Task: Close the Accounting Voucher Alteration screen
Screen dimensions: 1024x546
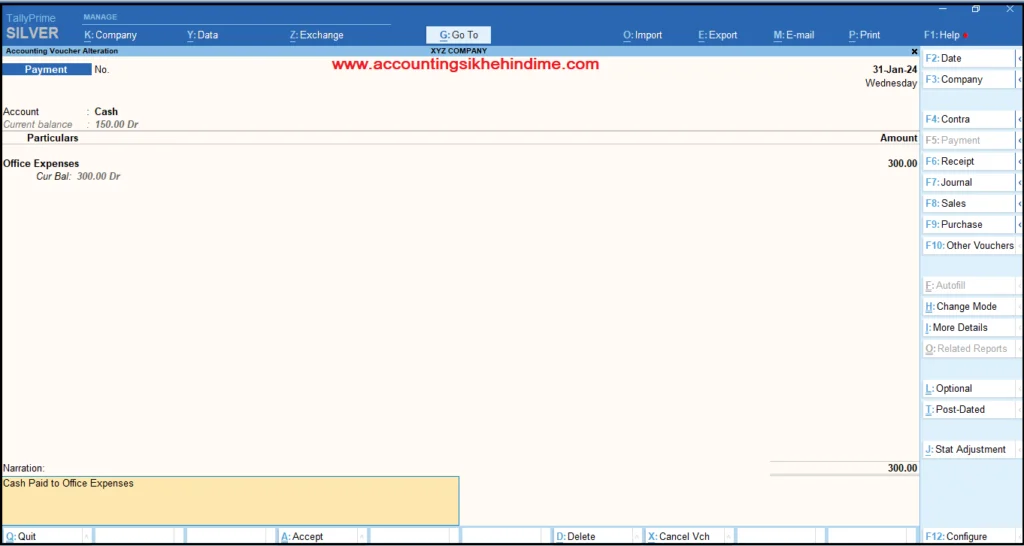Action: pos(914,51)
